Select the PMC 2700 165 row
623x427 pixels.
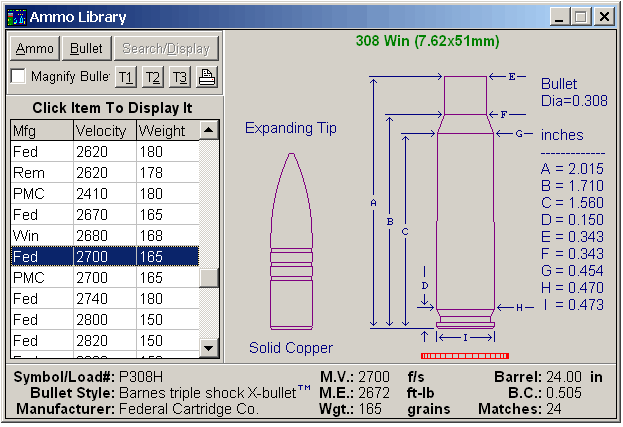(105, 278)
